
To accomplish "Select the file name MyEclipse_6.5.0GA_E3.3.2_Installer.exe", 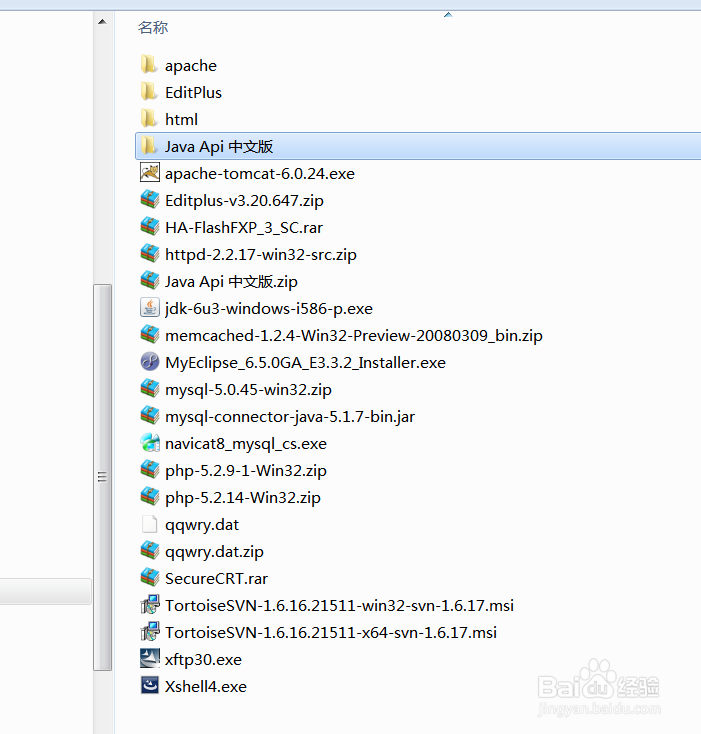I will tap(306, 363).
